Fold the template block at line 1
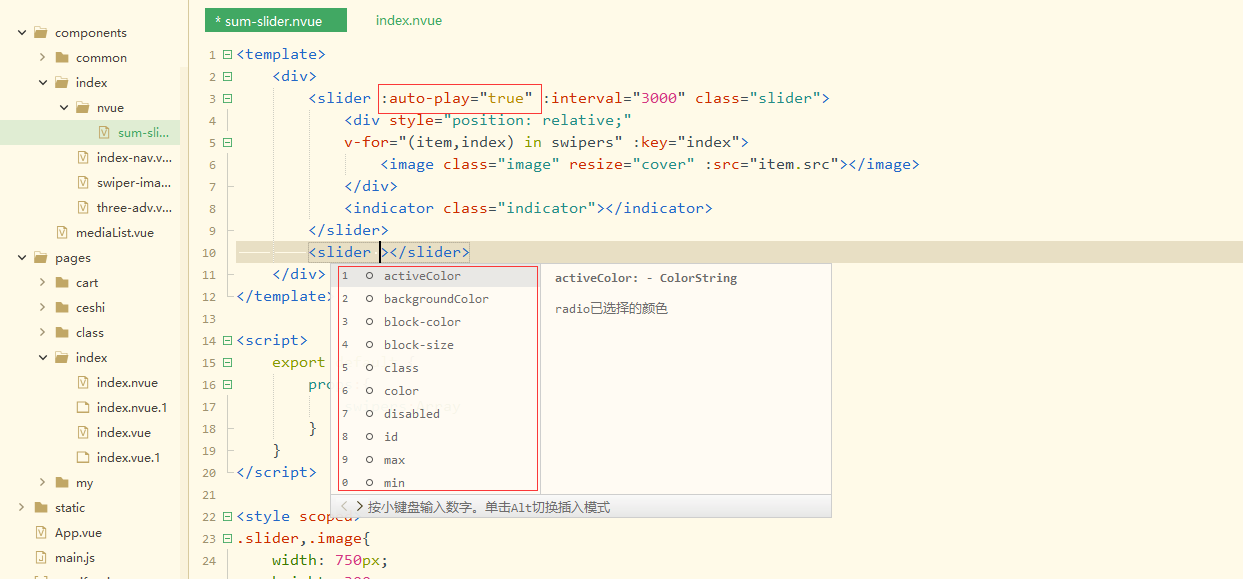This screenshot has height=579, width=1243. 228,55
